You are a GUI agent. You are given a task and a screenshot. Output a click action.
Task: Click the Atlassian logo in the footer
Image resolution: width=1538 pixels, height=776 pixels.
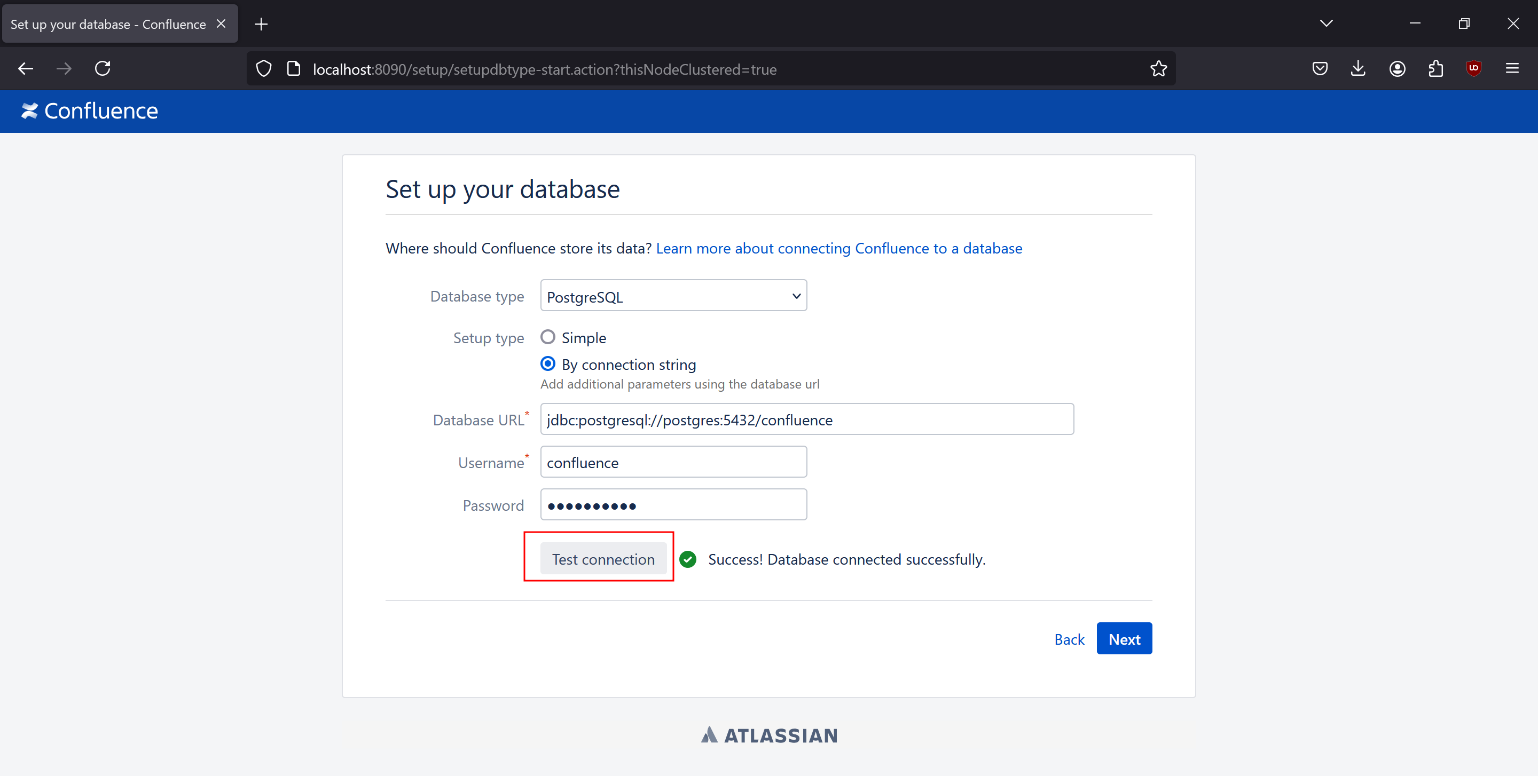769,736
